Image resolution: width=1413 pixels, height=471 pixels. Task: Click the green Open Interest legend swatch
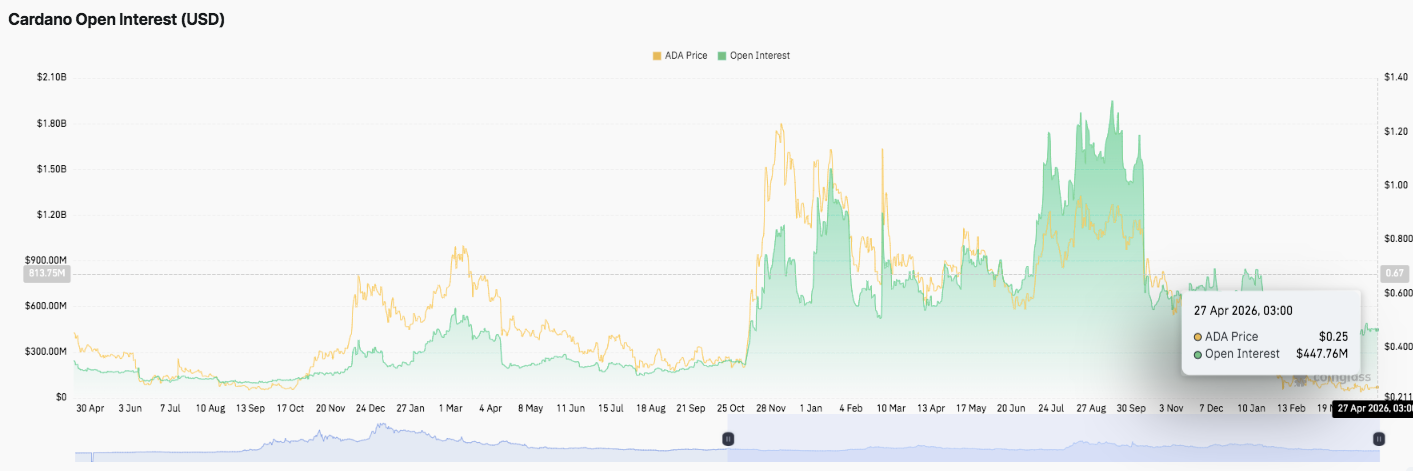tap(721, 56)
